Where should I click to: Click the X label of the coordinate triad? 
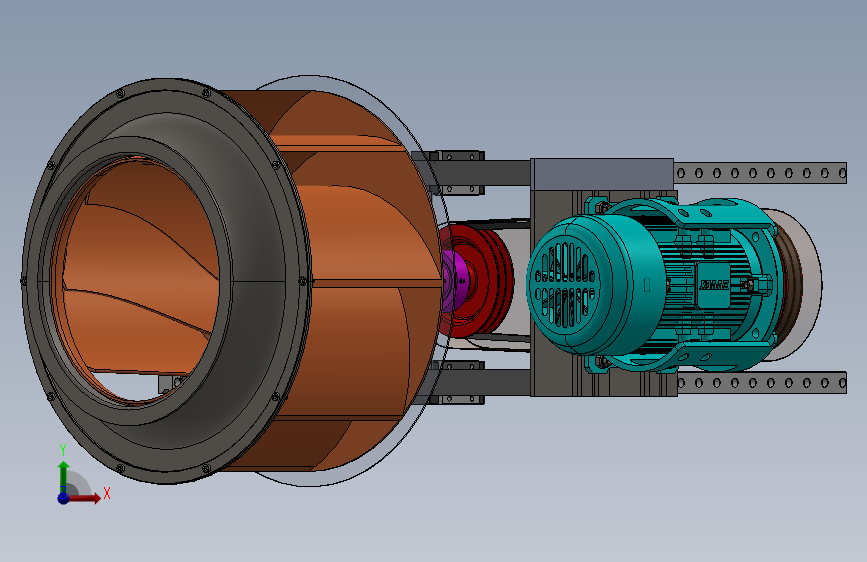coord(107,493)
